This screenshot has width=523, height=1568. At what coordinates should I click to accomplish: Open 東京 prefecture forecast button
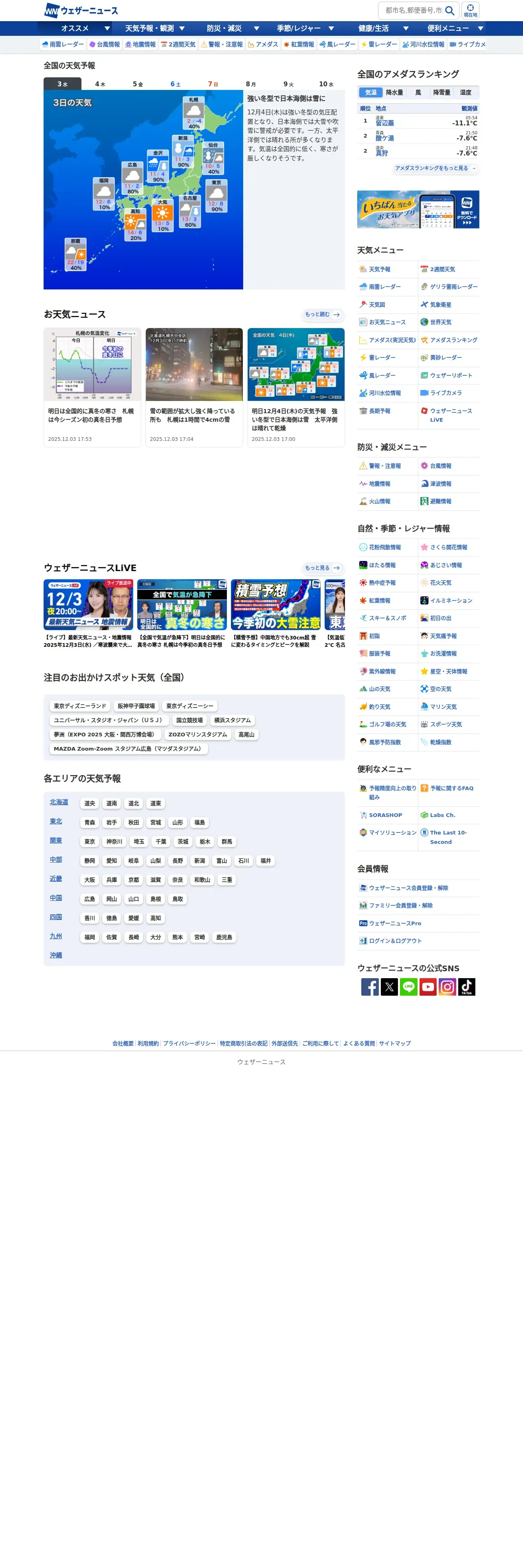[x=90, y=842]
